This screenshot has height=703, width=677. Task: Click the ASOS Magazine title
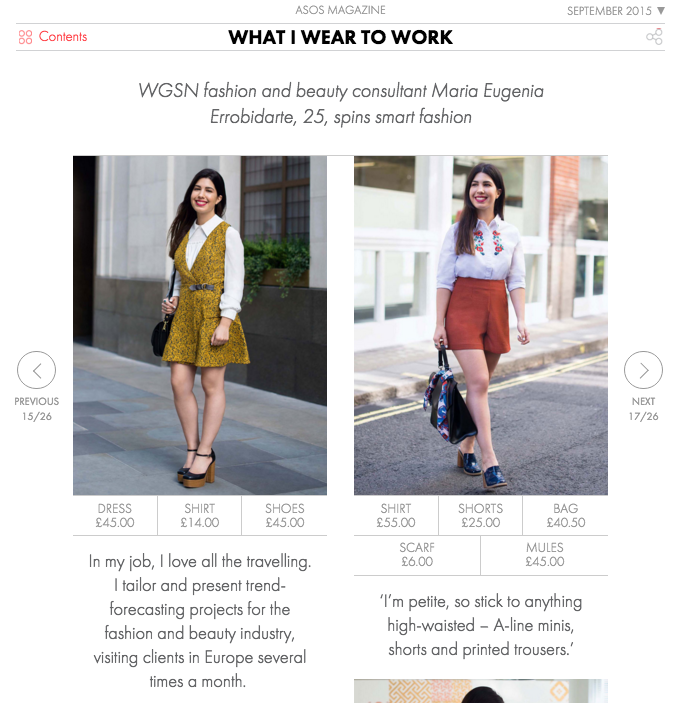340,10
